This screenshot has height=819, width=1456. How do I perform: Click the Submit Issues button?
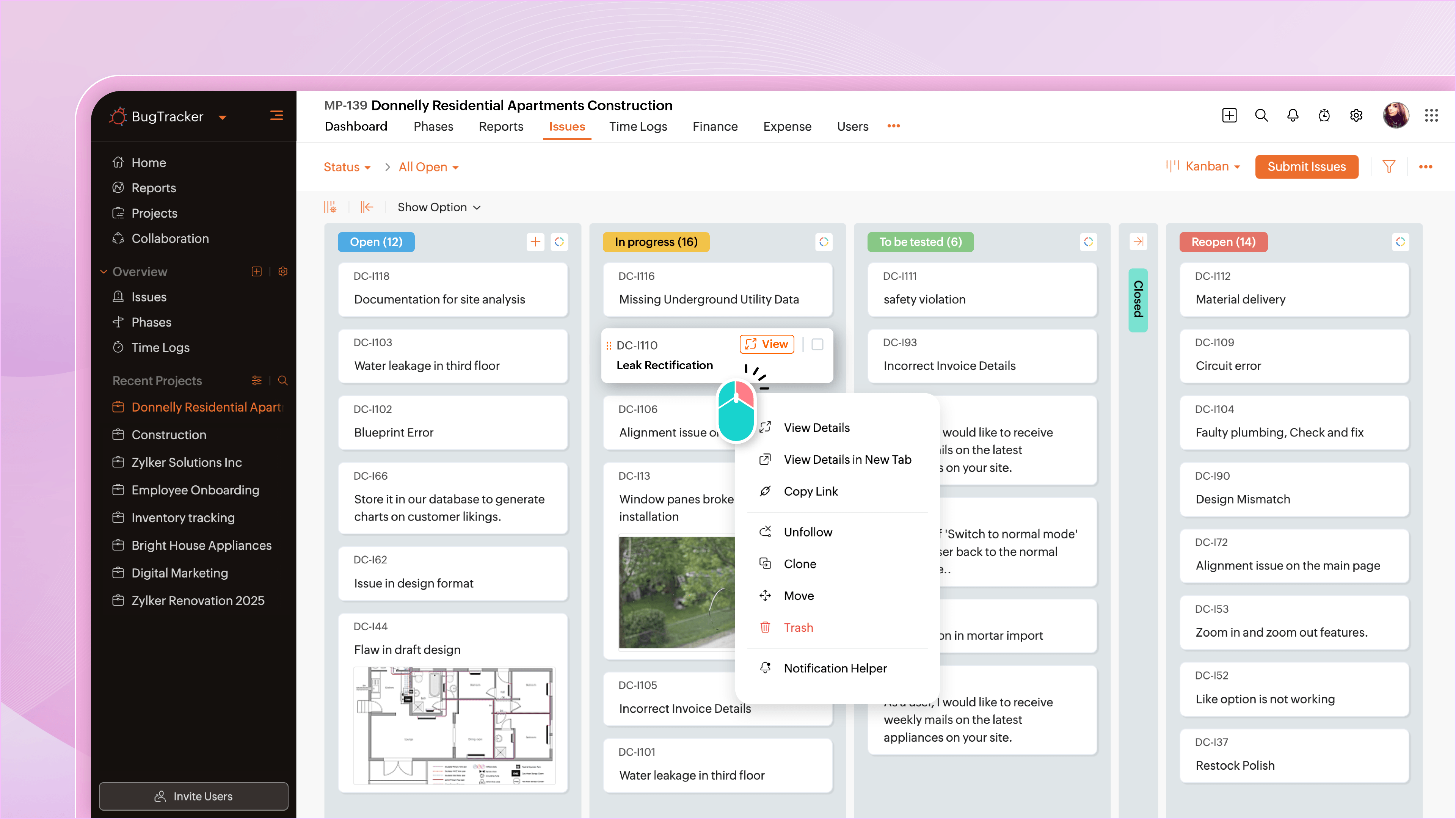(x=1306, y=167)
